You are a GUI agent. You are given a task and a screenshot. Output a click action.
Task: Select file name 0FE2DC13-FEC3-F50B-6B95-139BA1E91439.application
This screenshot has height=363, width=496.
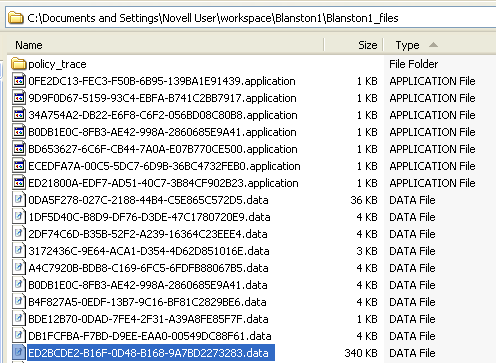click(x=162, y=81)
